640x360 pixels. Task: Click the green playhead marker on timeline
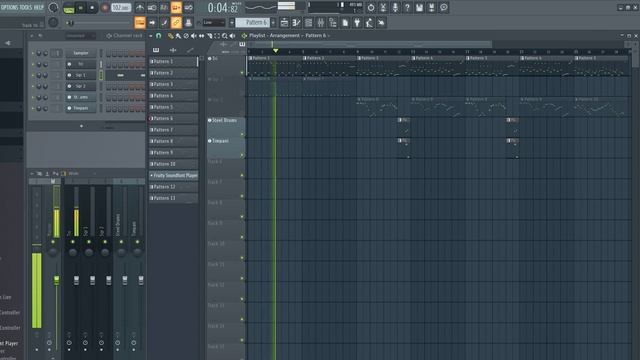[276, 51]
